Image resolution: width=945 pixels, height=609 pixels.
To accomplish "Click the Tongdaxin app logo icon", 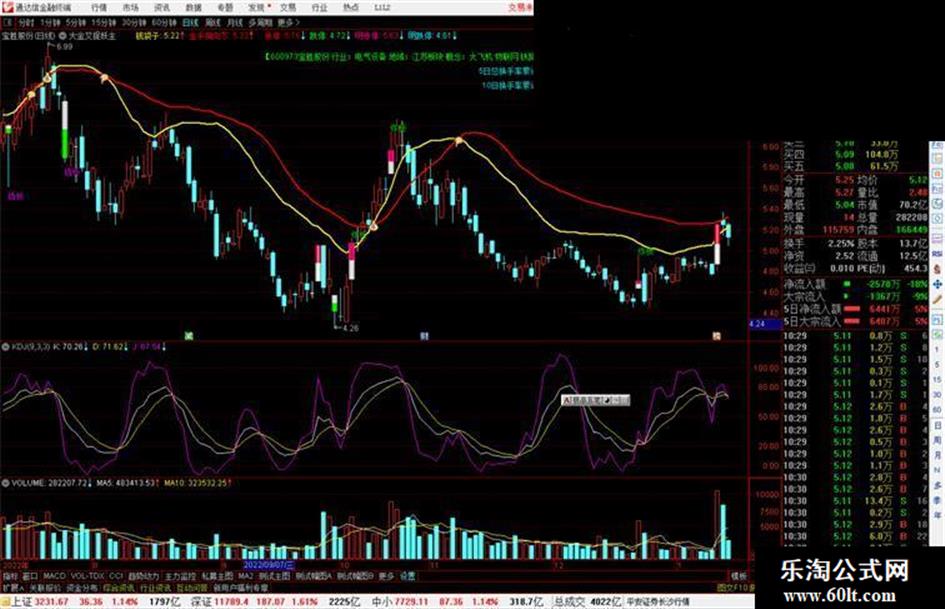I will tap(7, 7).
